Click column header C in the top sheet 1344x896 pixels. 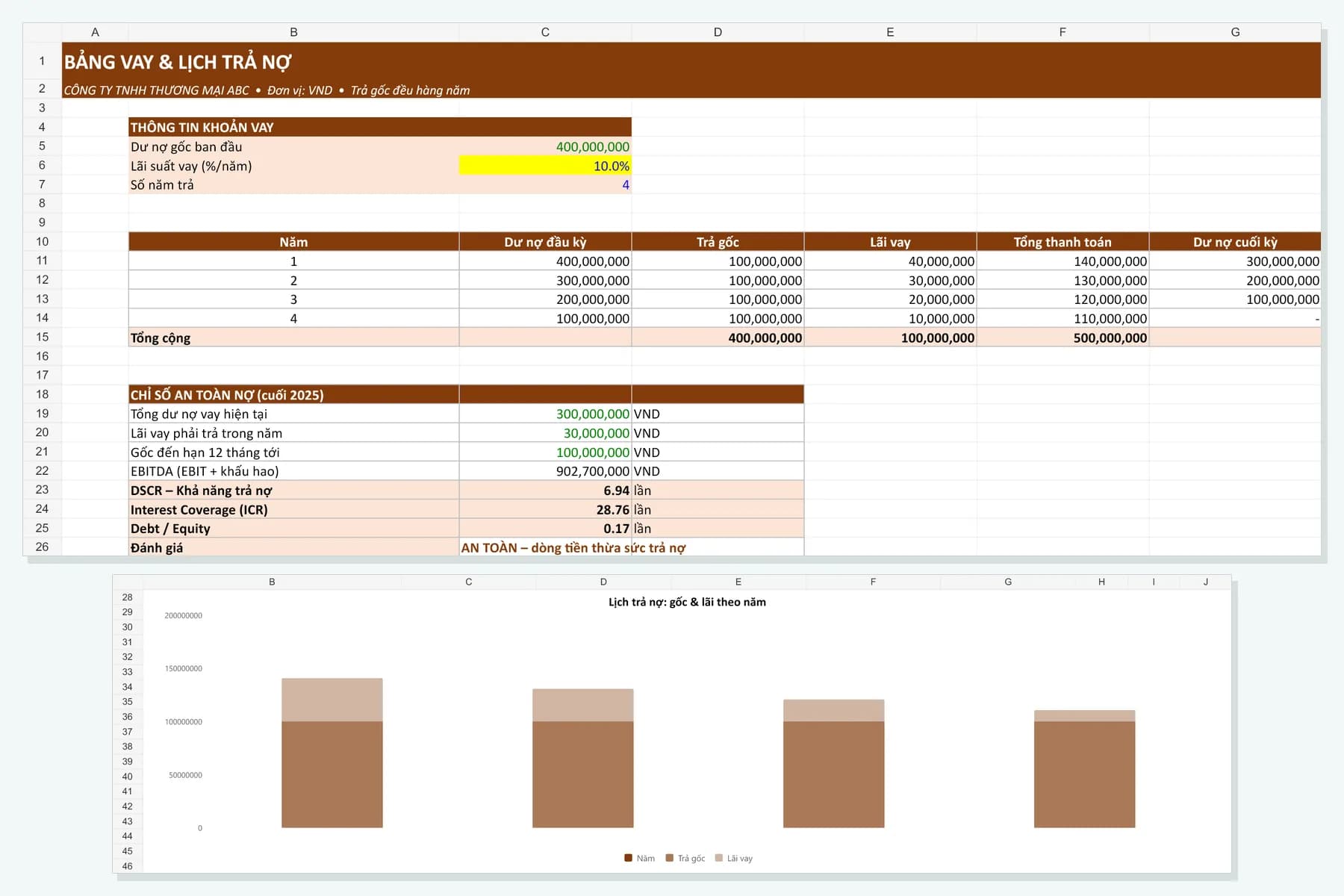coord(545,32)
